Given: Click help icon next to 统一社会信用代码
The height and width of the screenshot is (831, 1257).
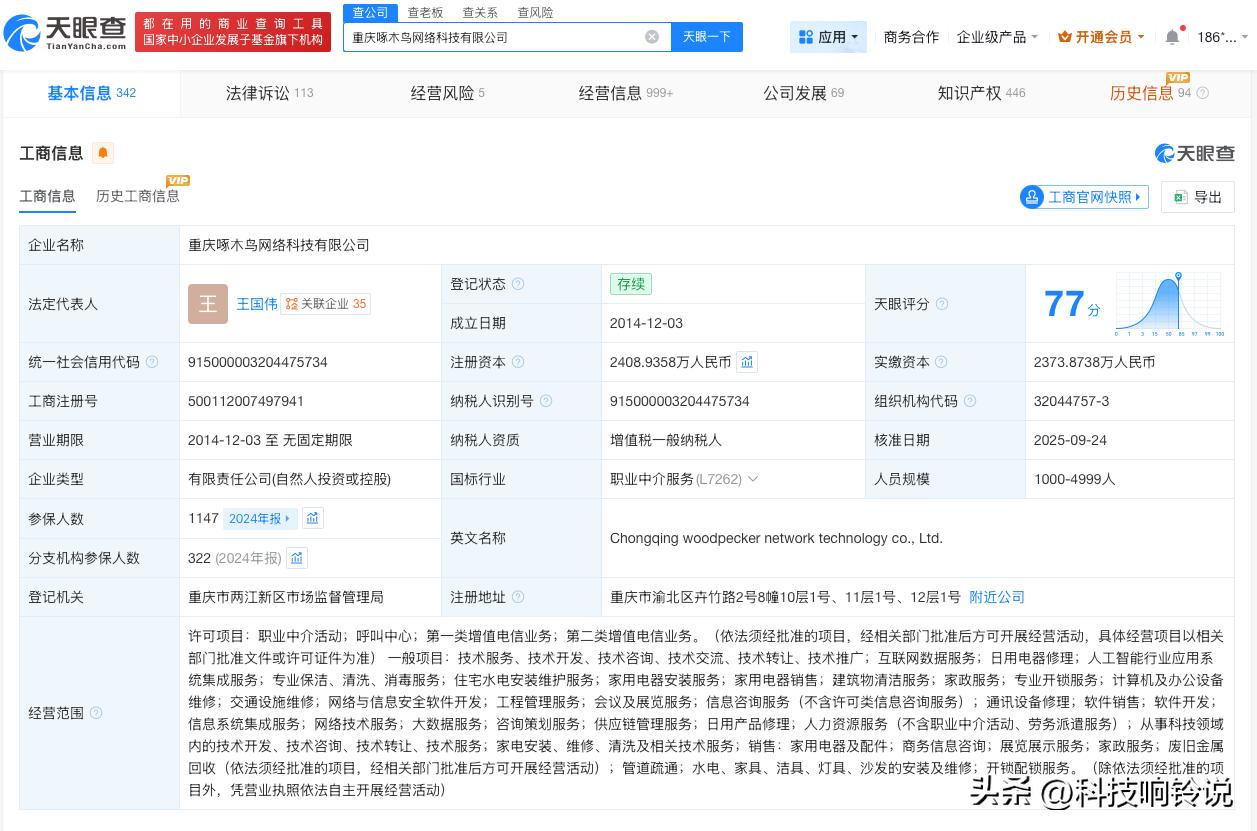Looking at the screenshot, I should tap(152, 362).
